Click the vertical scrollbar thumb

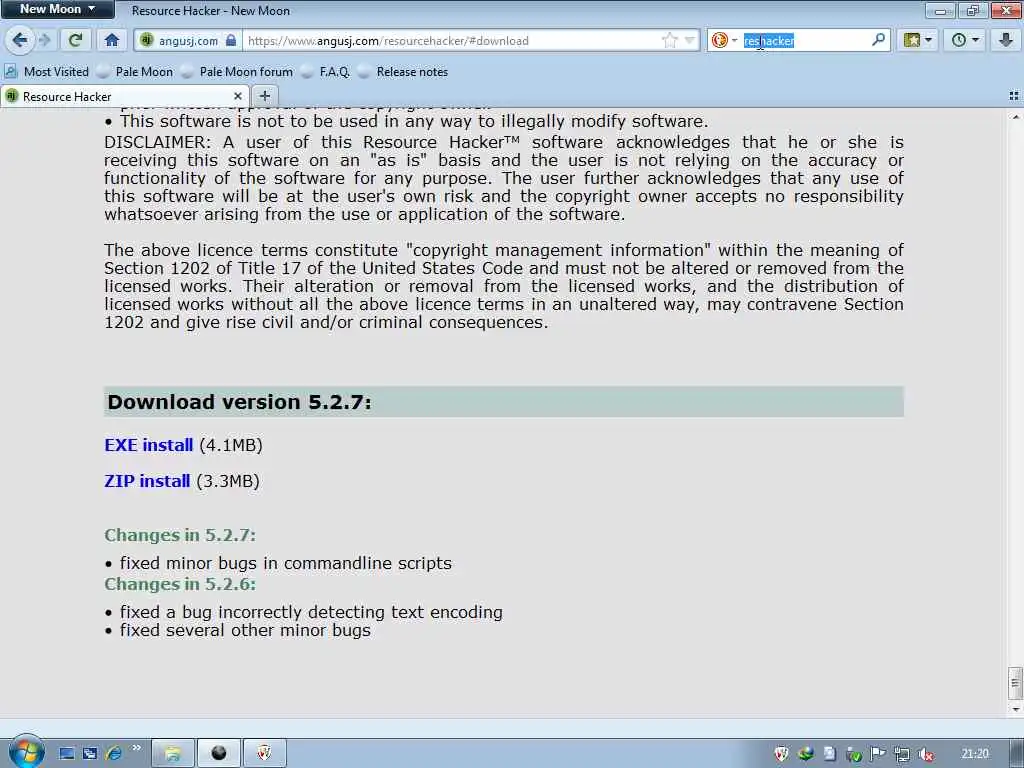coord(1016,683)
